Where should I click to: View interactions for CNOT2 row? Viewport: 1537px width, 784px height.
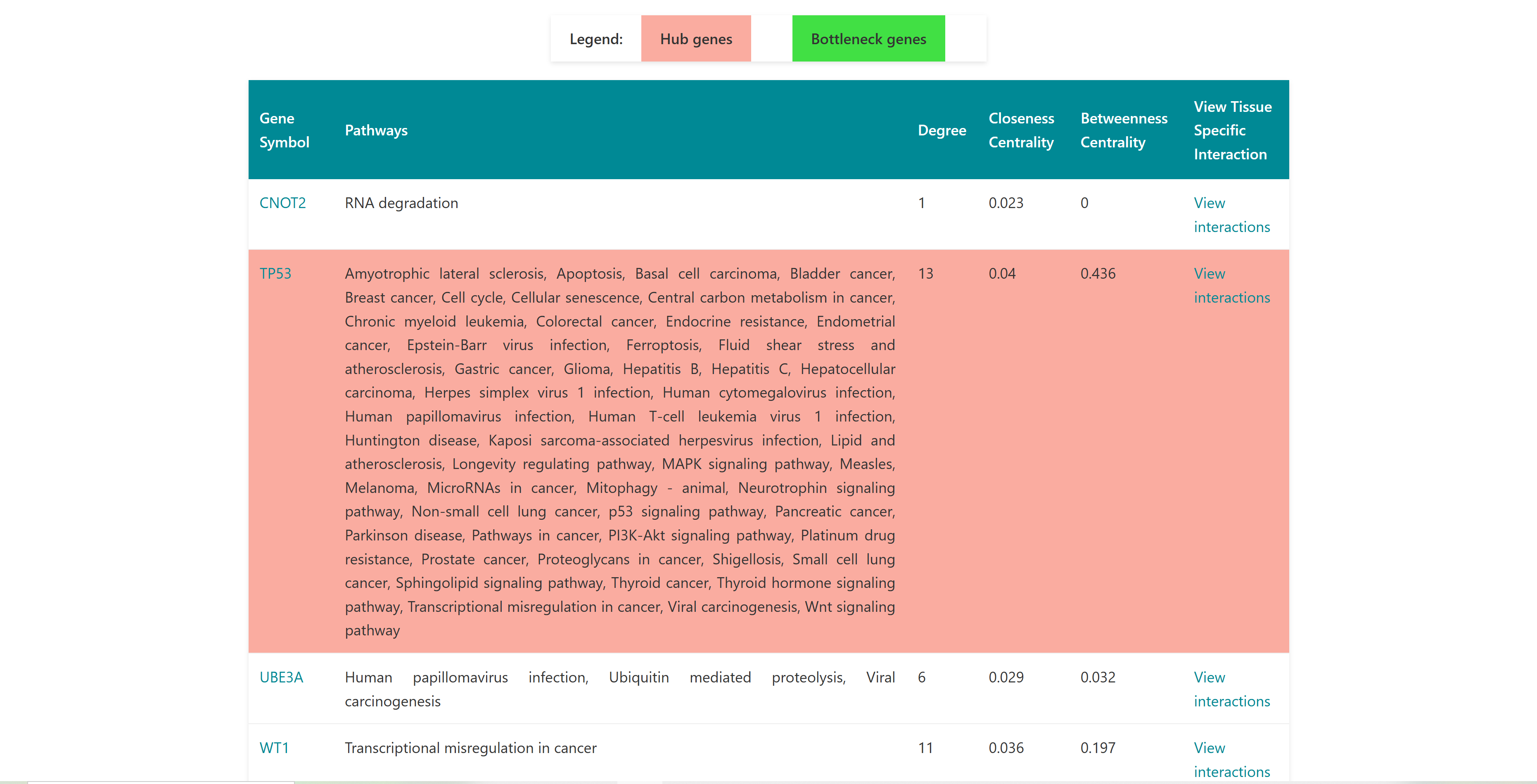click(x=1231, y=215)
